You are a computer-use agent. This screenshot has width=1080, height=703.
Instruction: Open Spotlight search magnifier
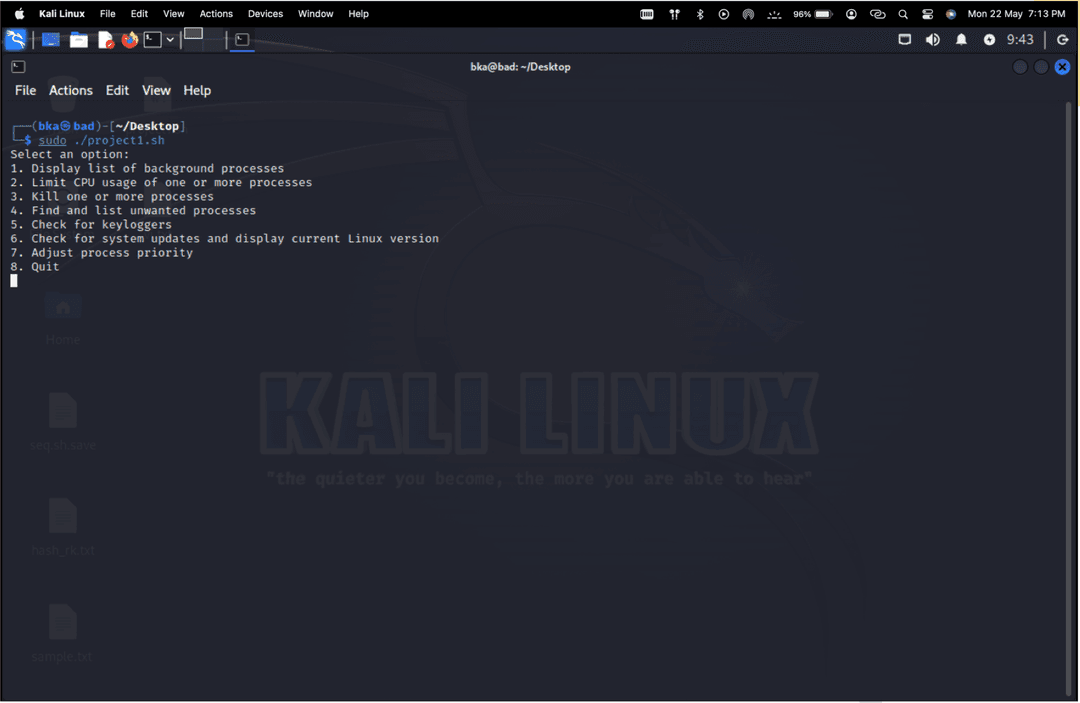click(903, 14)
